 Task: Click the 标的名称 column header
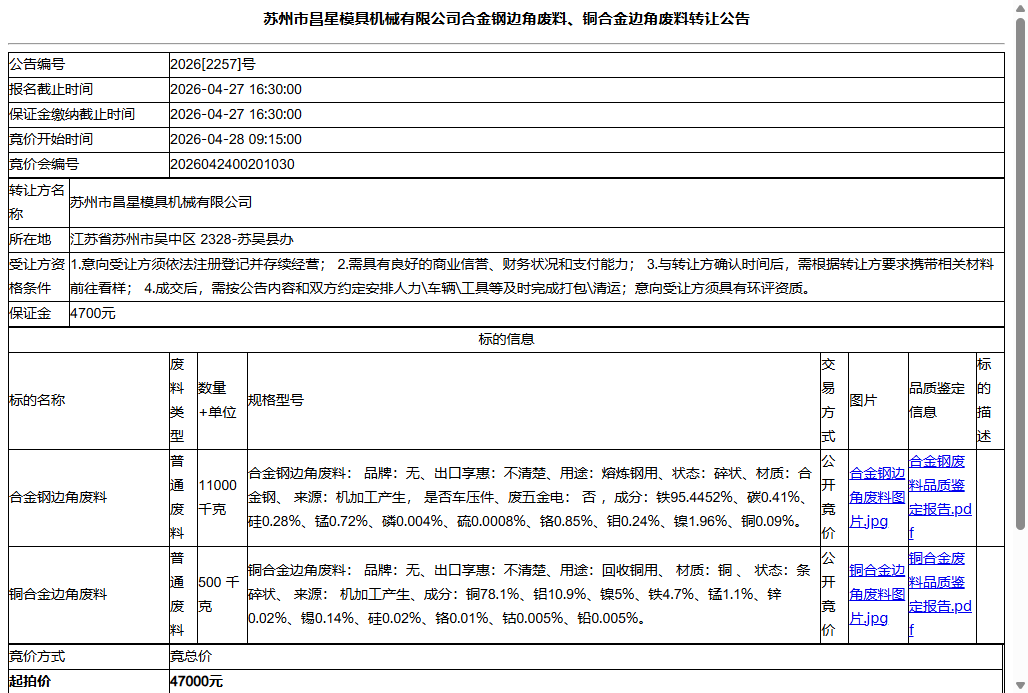pos(89,400)
